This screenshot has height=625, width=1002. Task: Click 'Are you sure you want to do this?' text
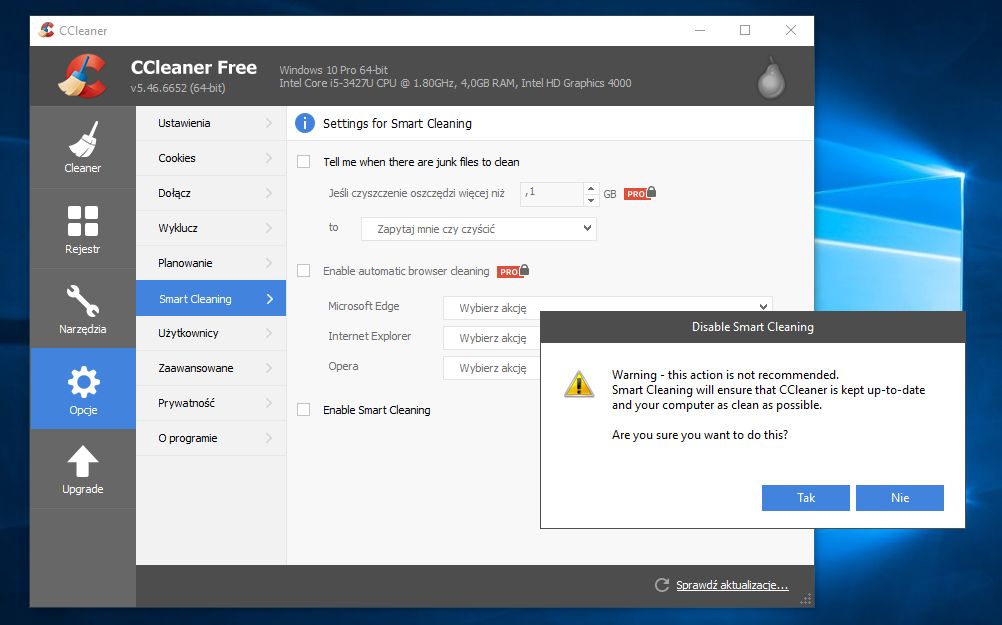(x=700, y=435)
